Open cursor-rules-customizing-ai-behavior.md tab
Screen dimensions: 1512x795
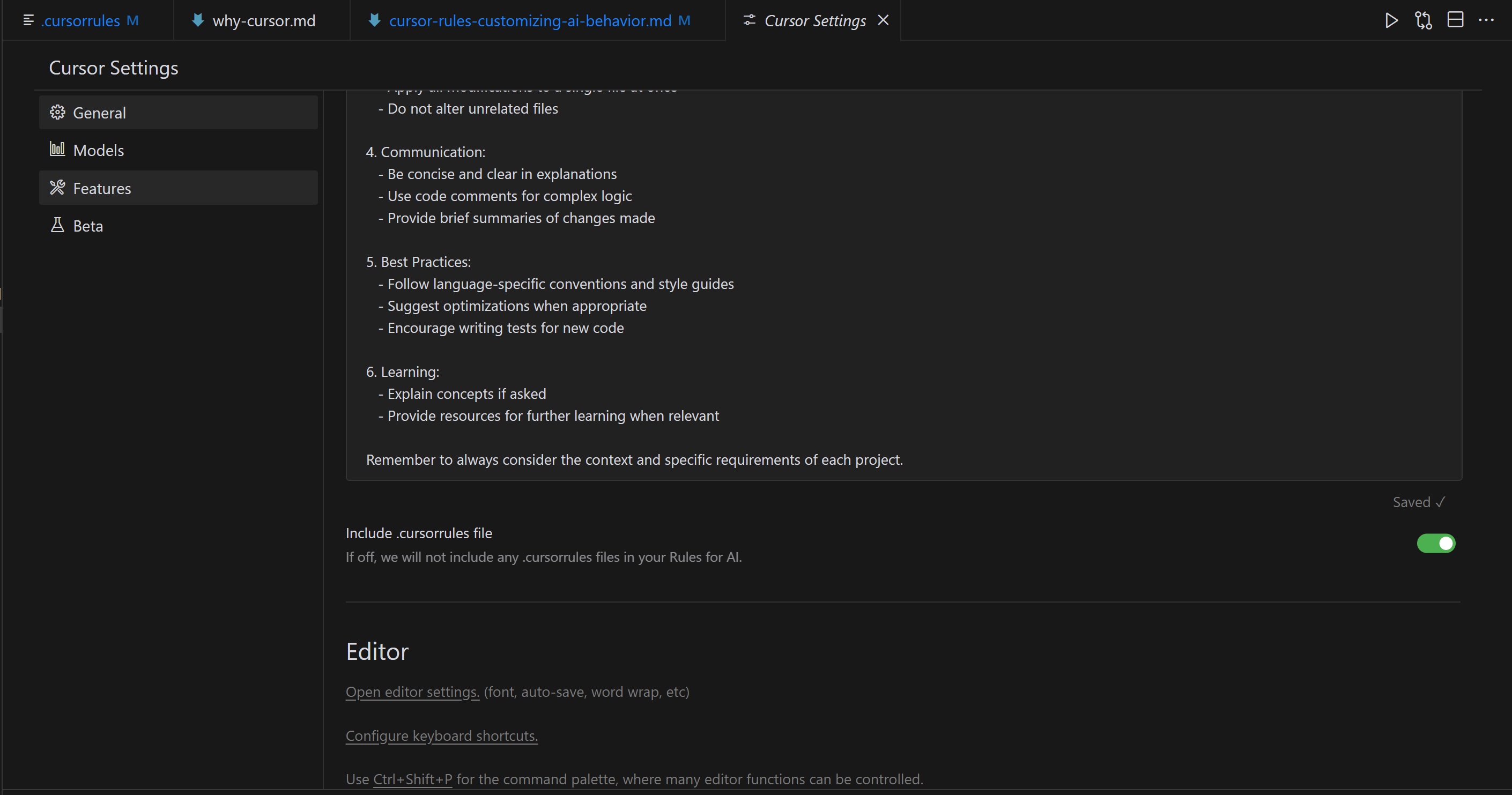point(538,20)
